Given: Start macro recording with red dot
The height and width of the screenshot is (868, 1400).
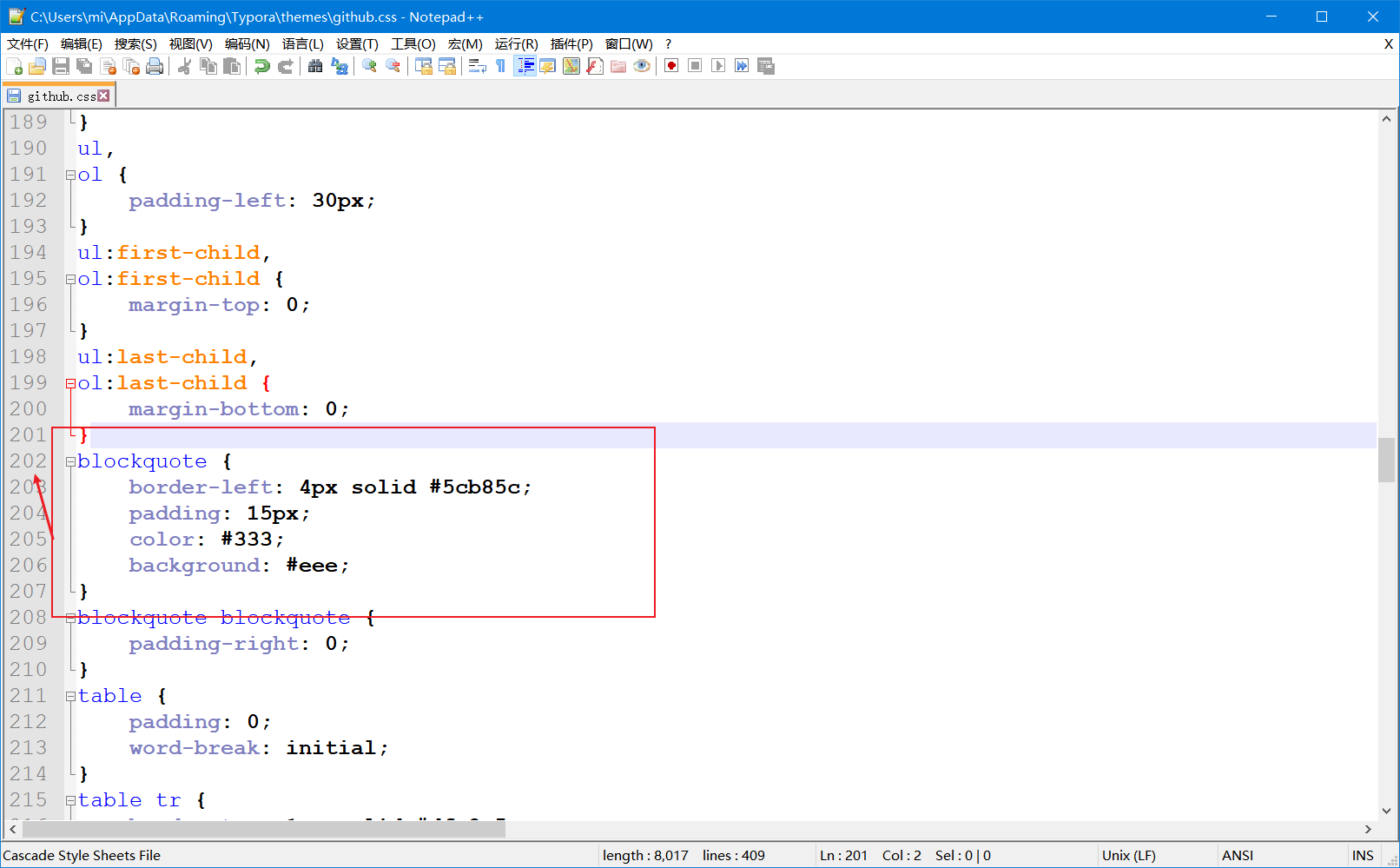Looking at the screenshot, I should click(x=671, y=66).
